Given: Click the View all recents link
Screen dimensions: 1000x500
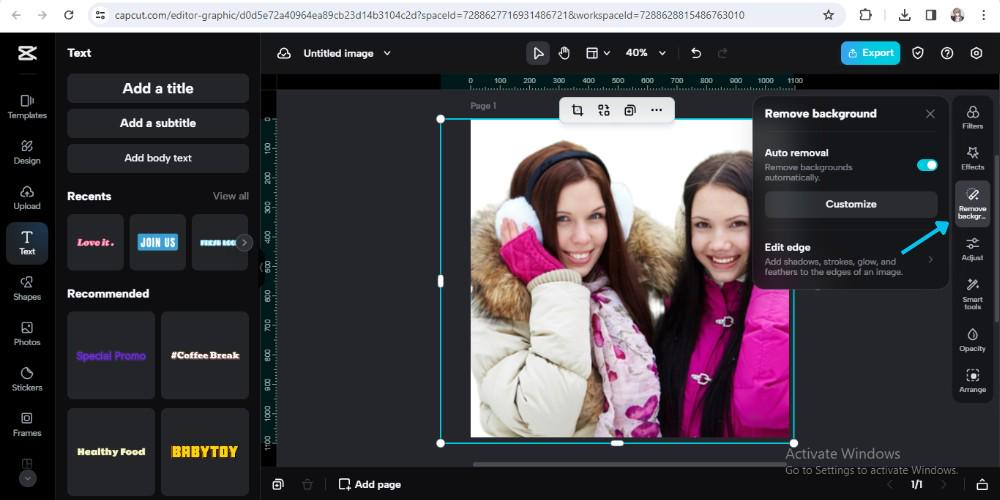Looking at the screenshot, I should pyautogui.click(x=230, y=196).
